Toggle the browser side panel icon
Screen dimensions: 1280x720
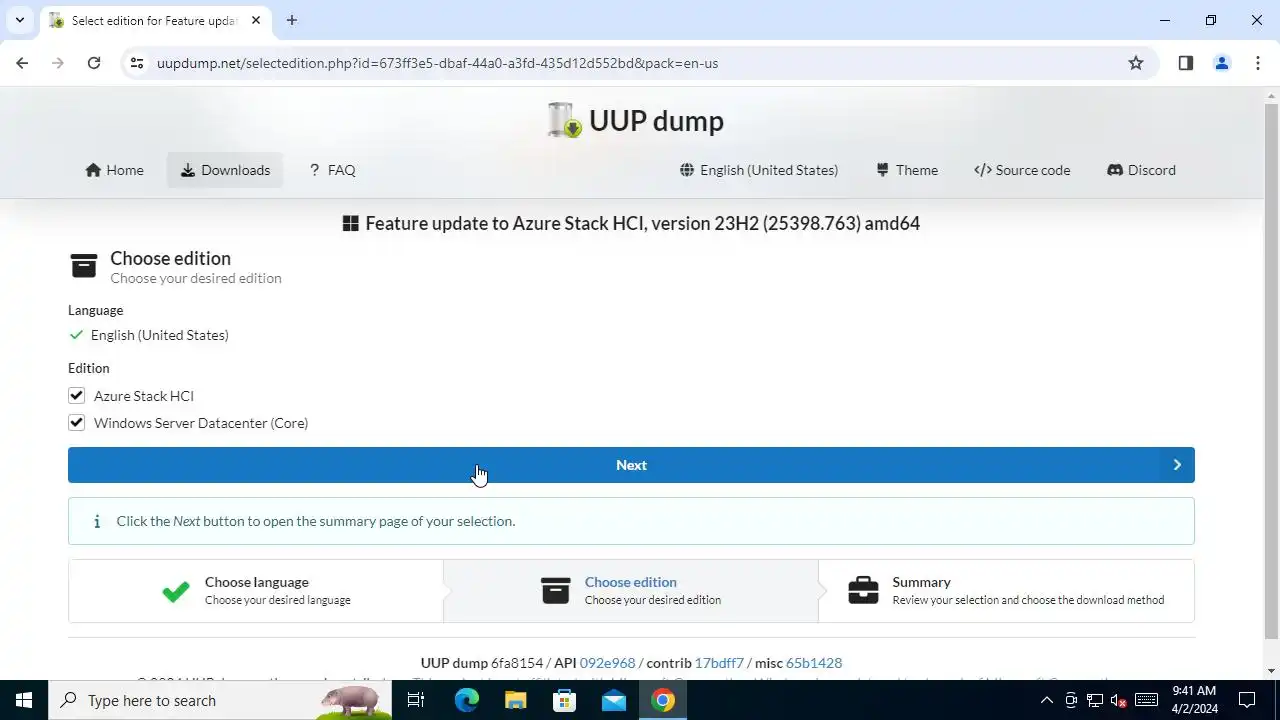click(x=1186, y=63)
